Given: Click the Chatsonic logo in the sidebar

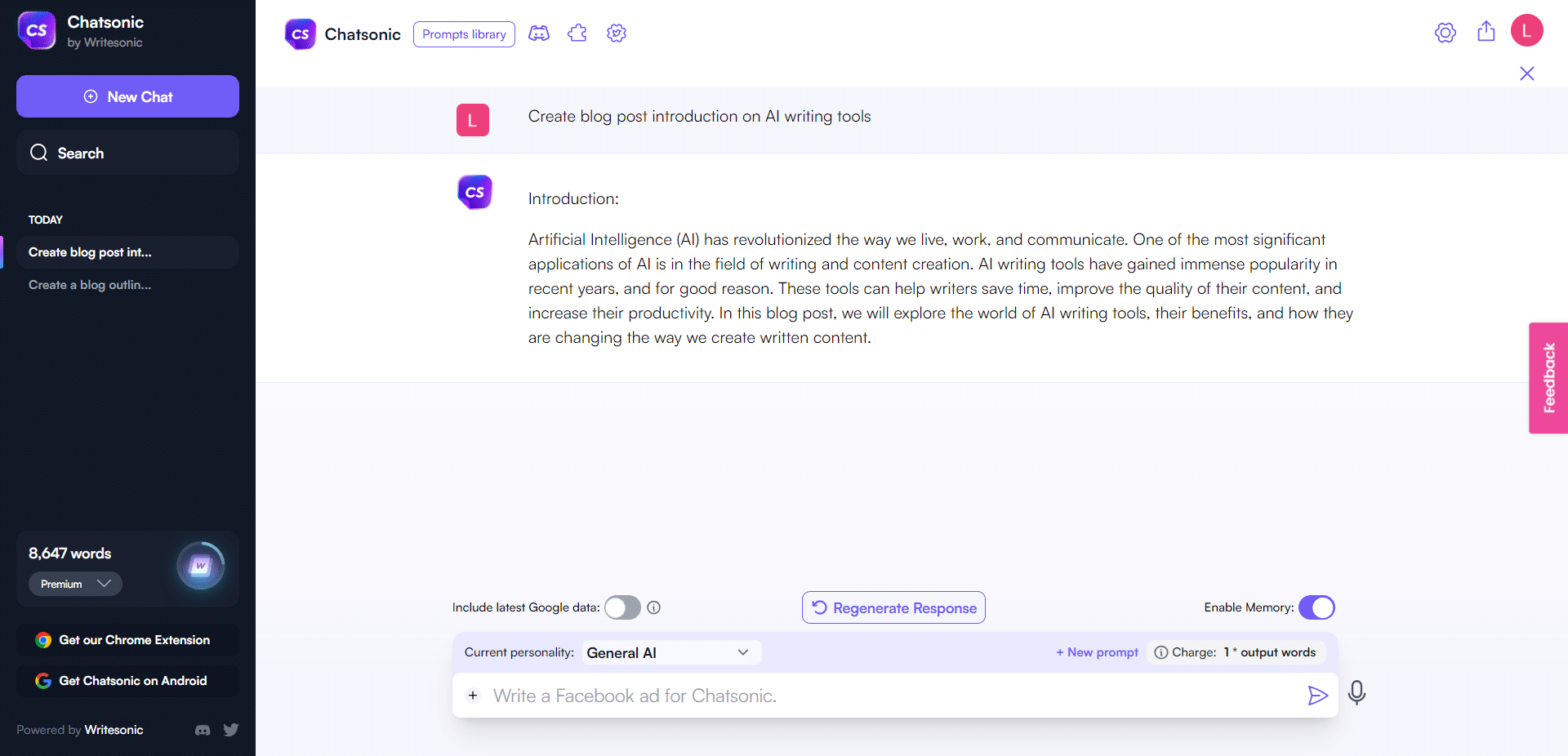Looking at the screenshot, I should click(x=37, y=30).
